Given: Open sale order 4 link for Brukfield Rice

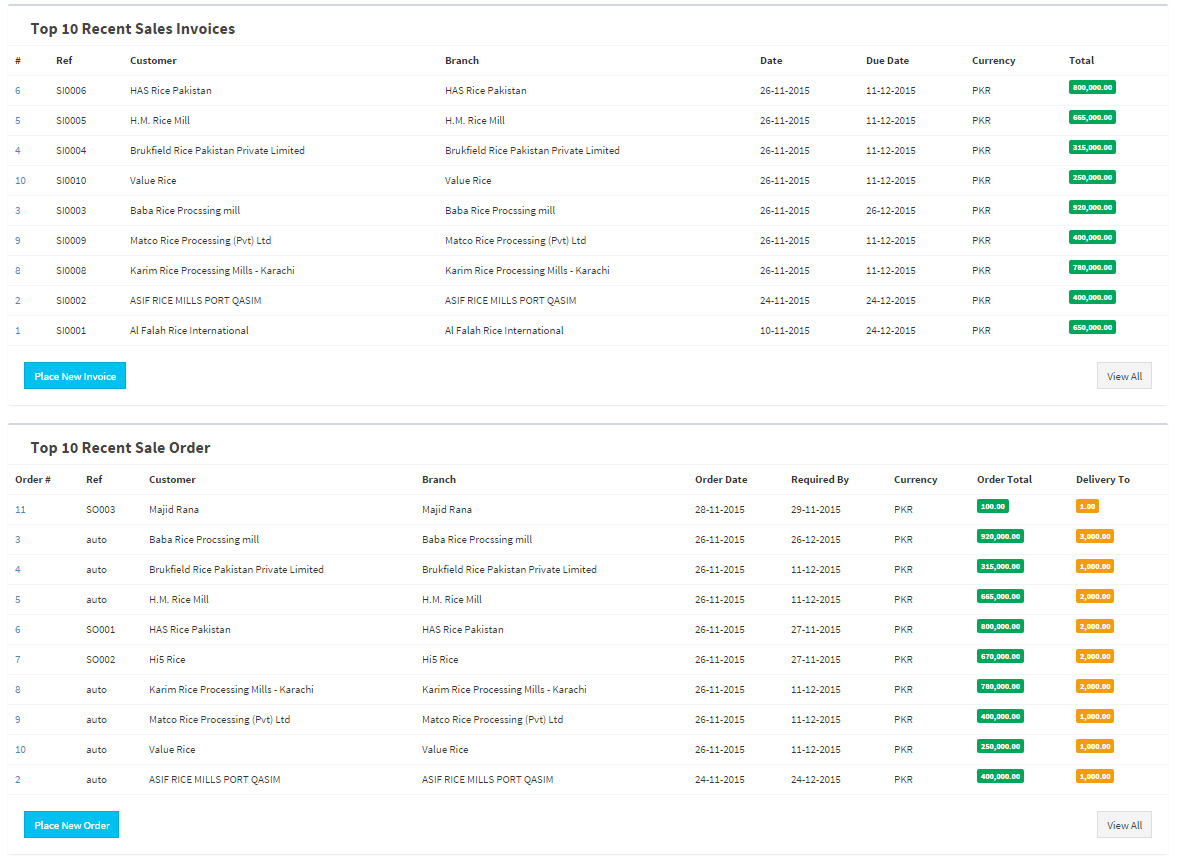Looking at the screenshot, I should point(18,570).
